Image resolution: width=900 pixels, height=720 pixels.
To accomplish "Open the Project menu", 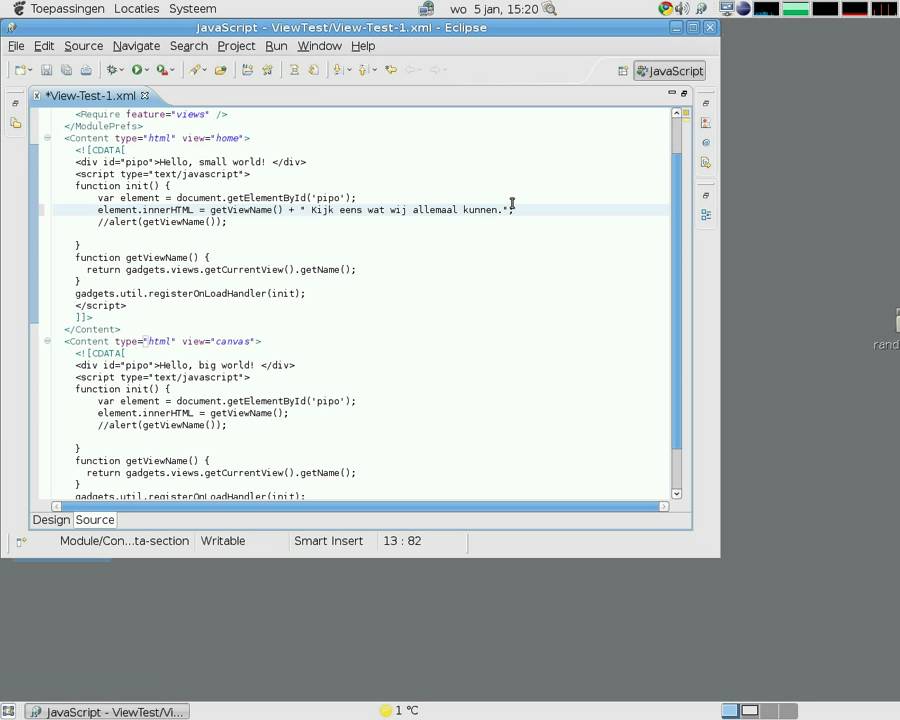I will [236, 46].
